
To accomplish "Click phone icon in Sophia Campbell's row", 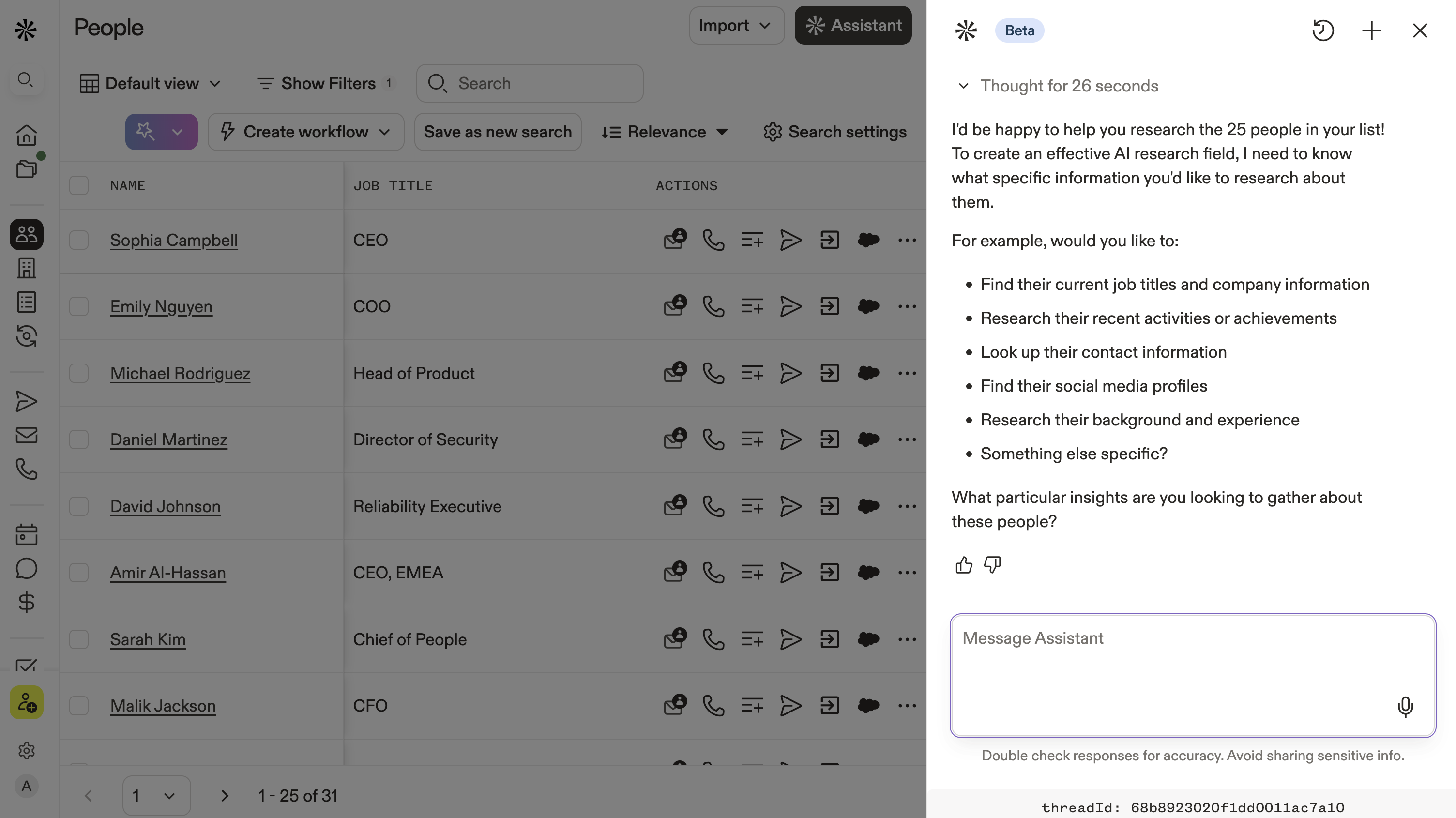I will point(713,240).
